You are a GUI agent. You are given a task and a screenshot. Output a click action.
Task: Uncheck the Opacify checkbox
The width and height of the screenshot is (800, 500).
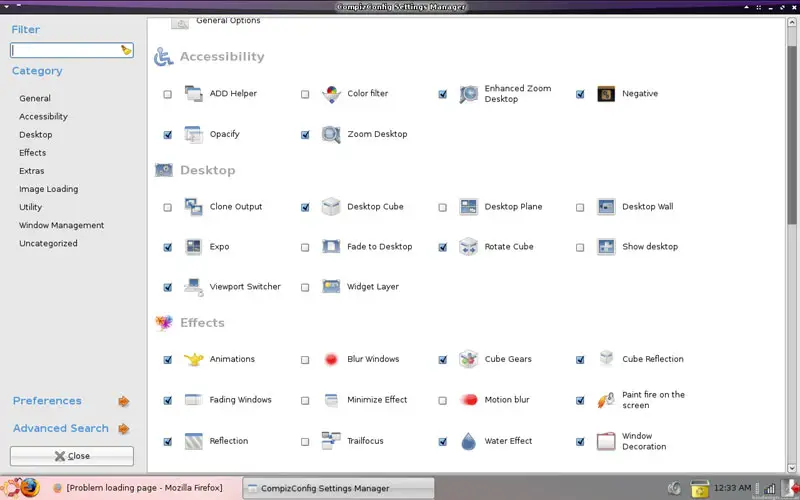pyautogui.click(x=167, y=135)
